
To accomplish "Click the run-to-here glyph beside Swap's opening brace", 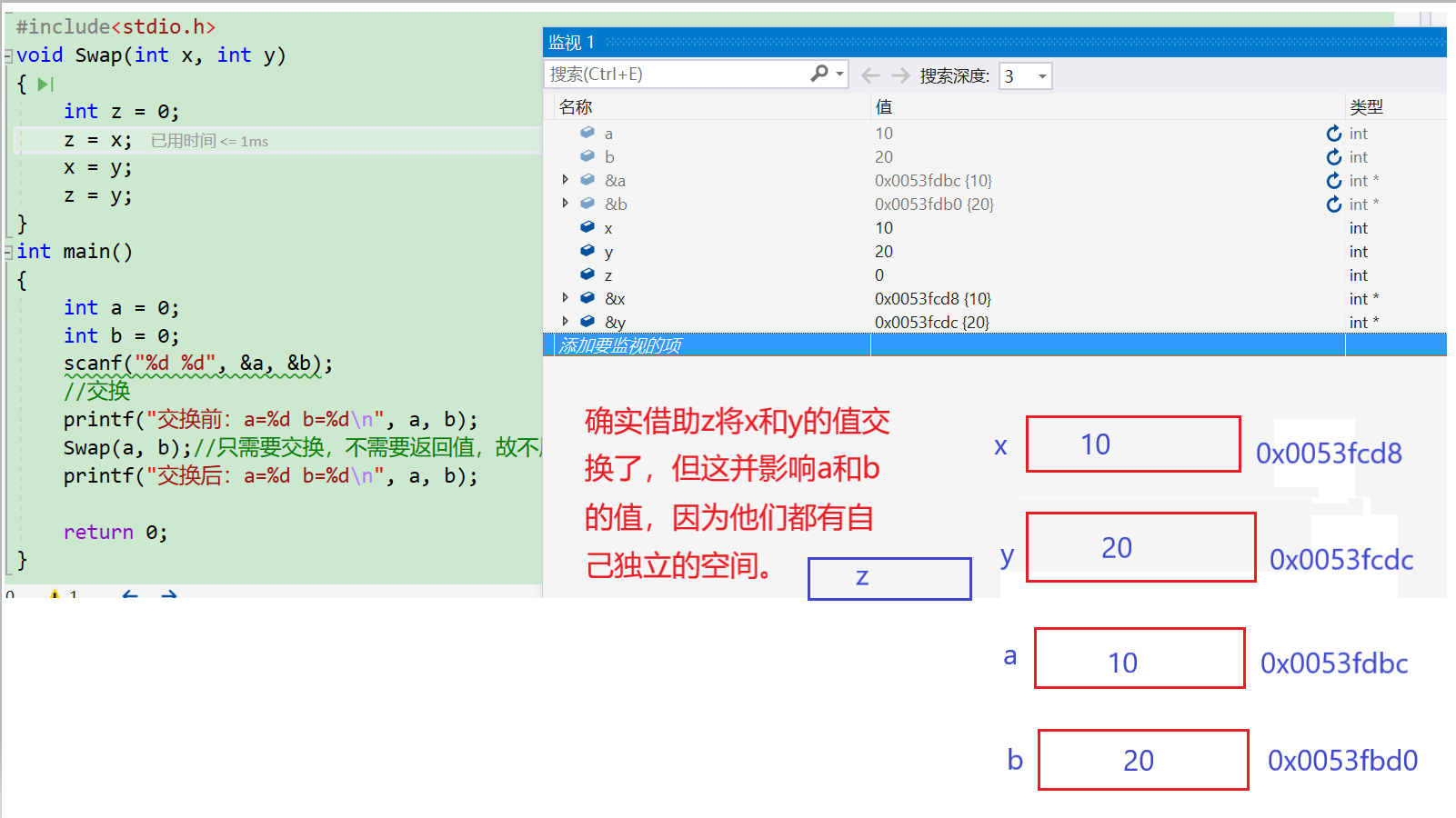I will pyautogui.click(x=45, y=85).
